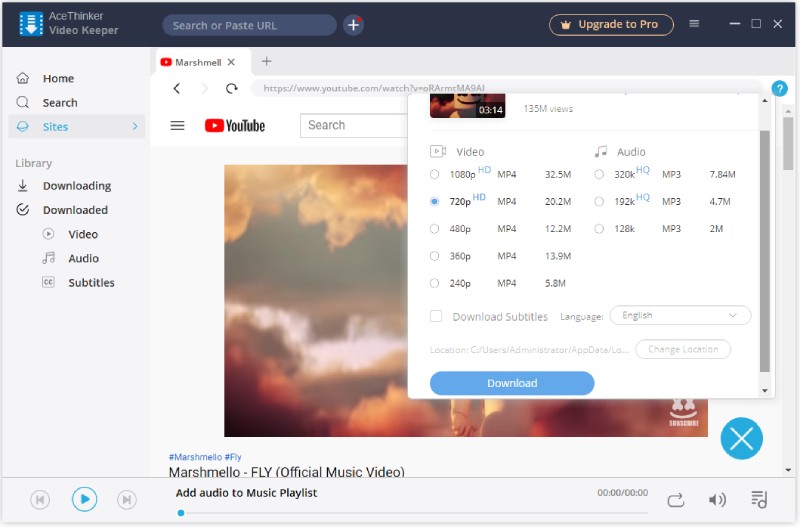This screenshot has height=527, width=800.
Task: Click the #Fly hashtag link
Action: point(233,457)
